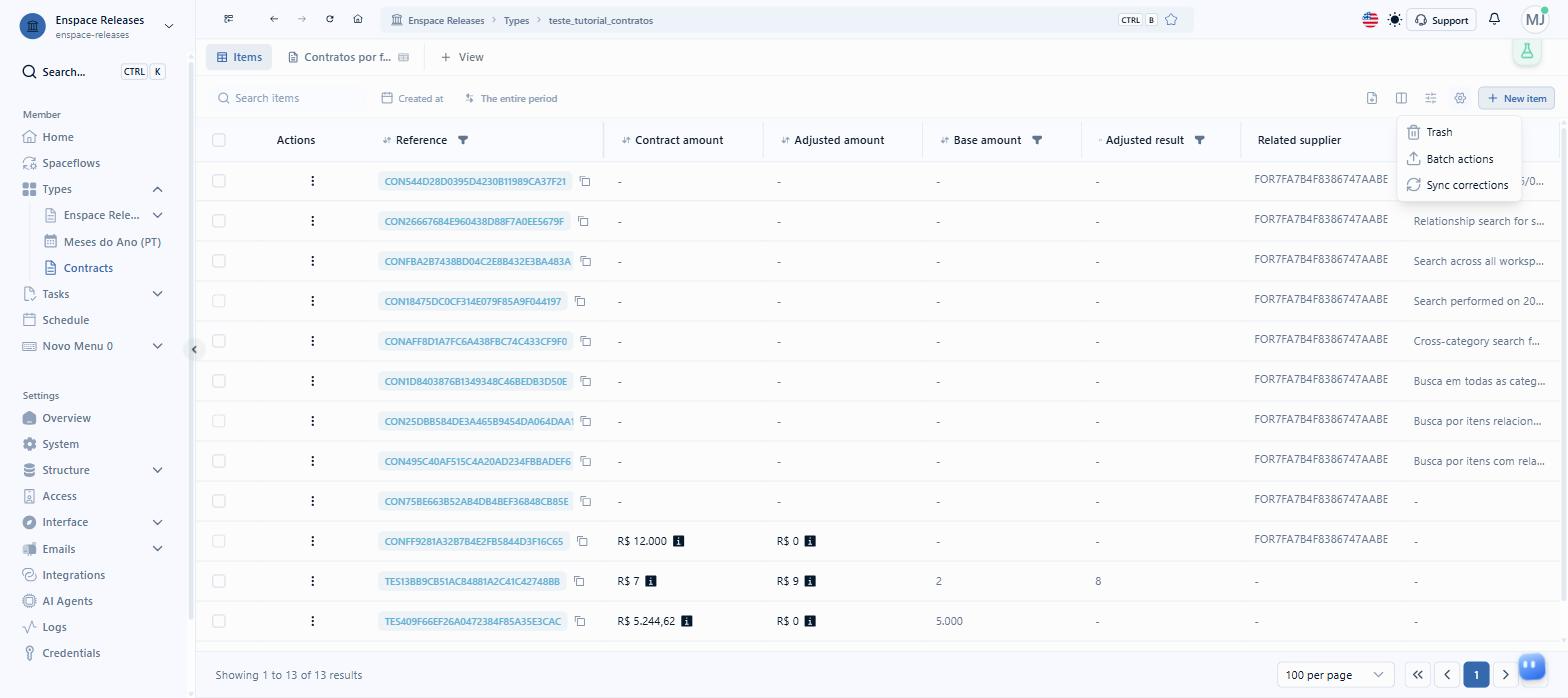1568x698 pixels.
Task: Expand the Structure settings section
Action: [157, 470]
